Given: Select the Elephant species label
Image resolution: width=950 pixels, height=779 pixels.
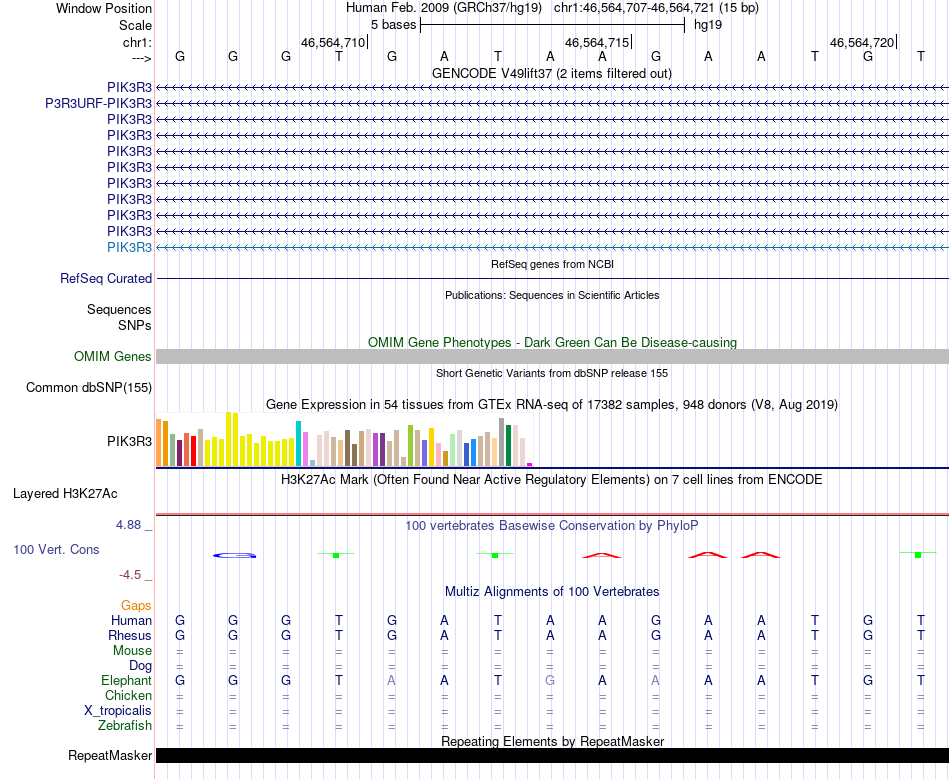Looking at the screenshot, I should click(126, 681).
